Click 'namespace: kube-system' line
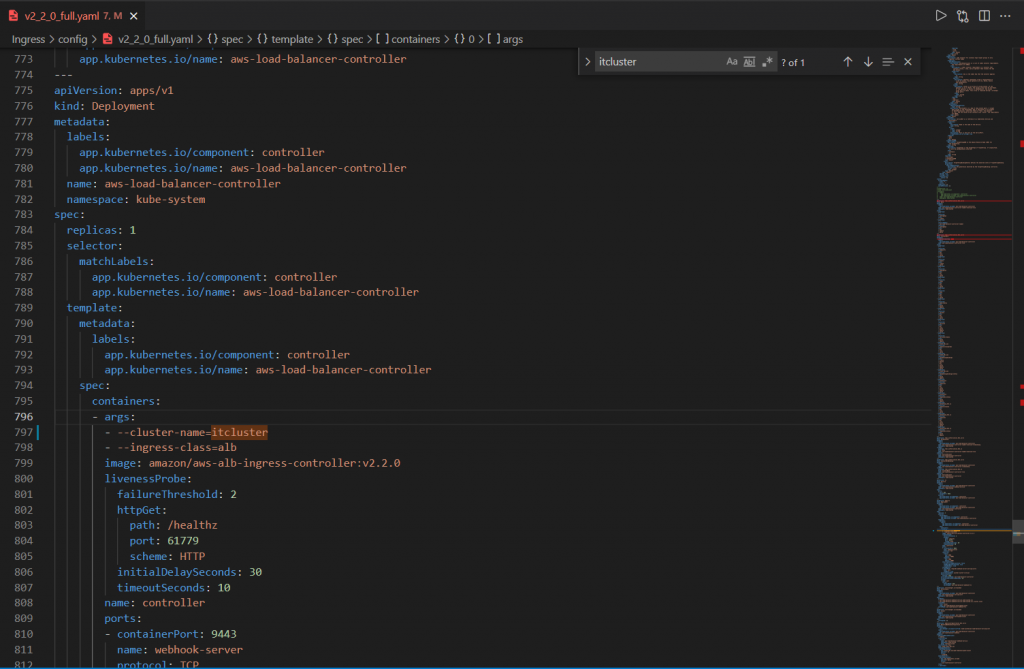This screenshot has height=669, width=1024. pos(136,199)
